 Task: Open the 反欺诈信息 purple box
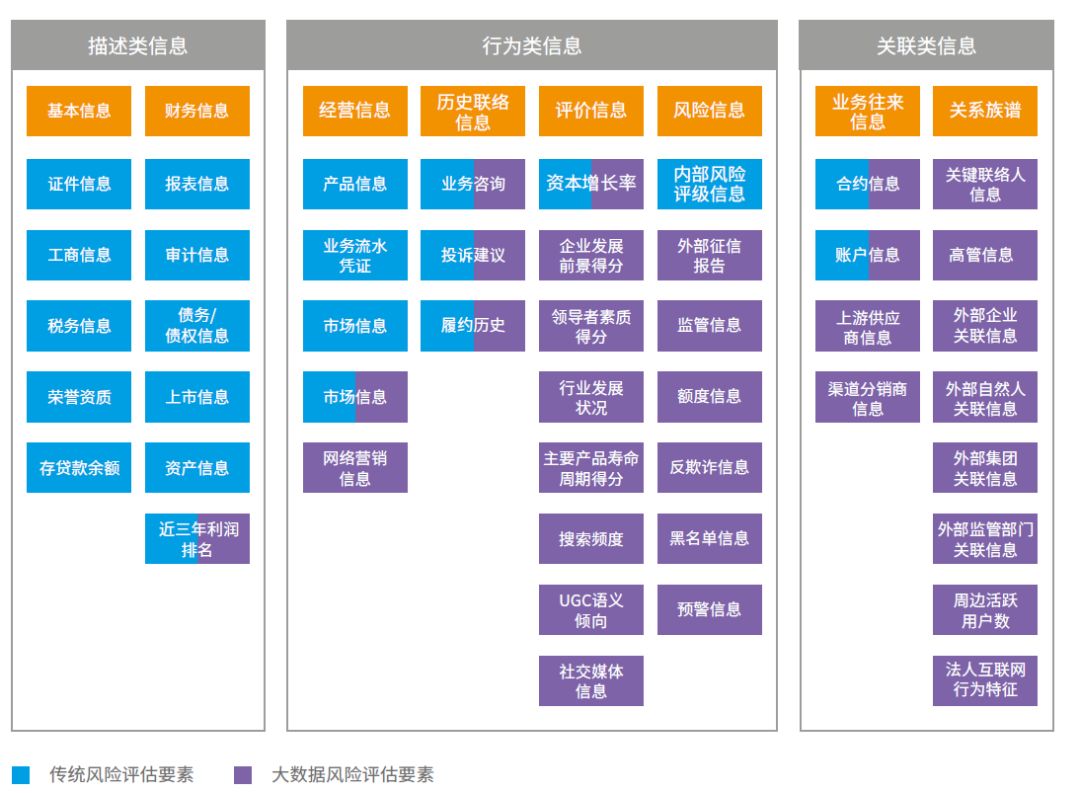pyautogui.click(x=709, y=468)
